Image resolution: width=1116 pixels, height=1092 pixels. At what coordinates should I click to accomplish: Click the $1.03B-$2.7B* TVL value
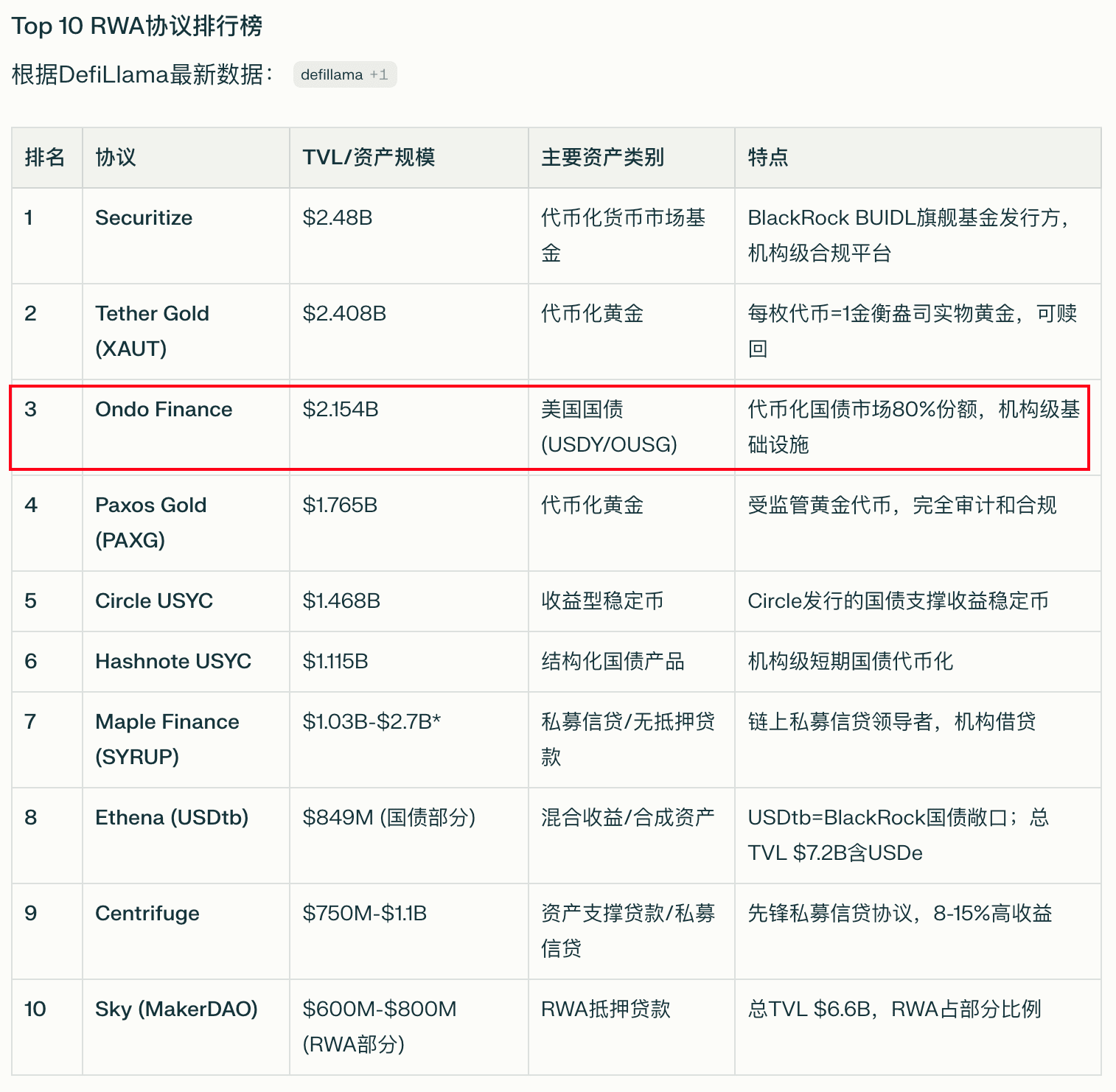(372, 721)
